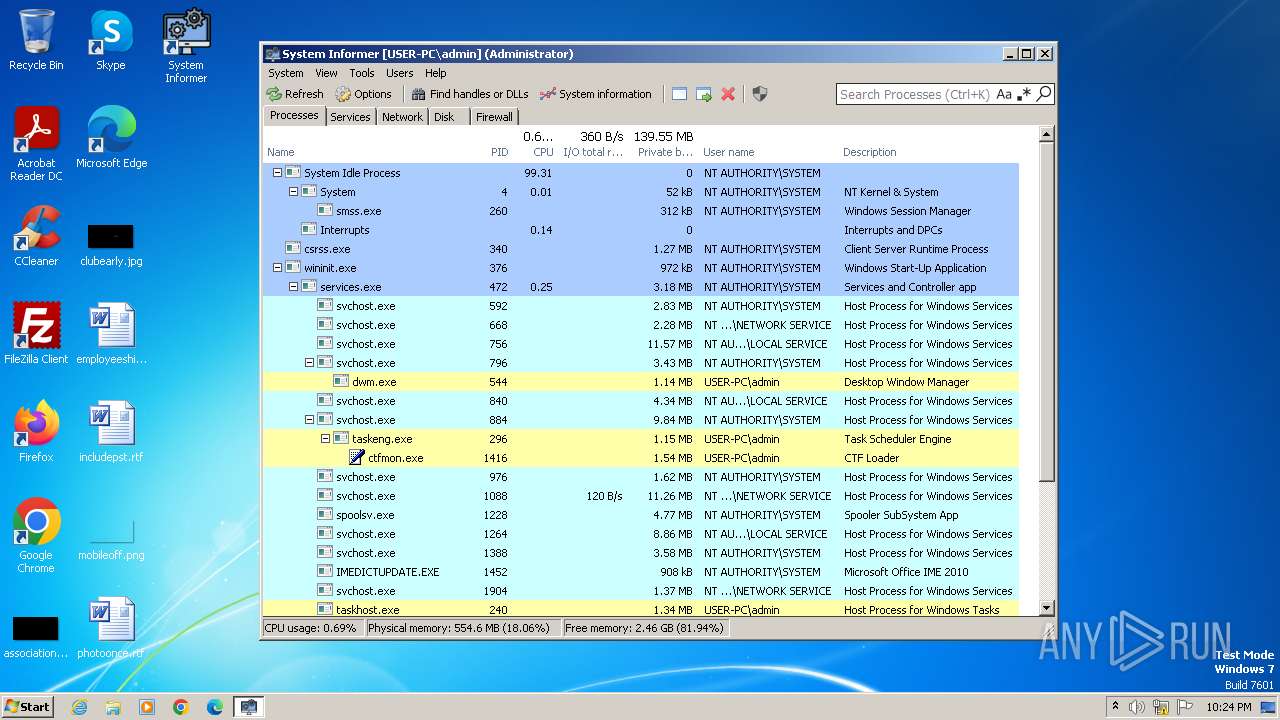Sort by the CPU column header

[542, 152]
